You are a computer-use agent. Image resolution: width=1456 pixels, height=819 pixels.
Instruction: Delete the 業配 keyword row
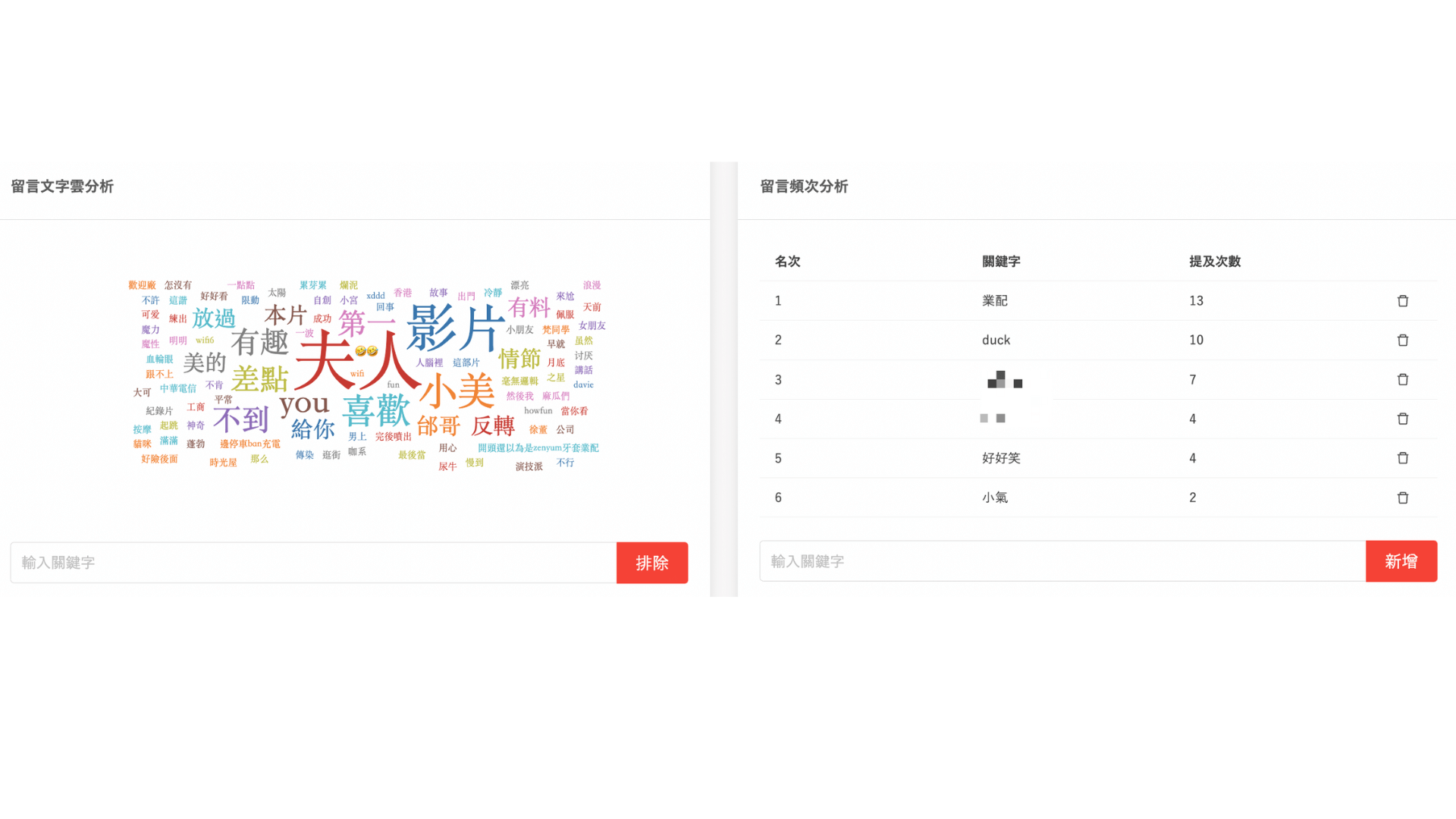point(1402,301)
